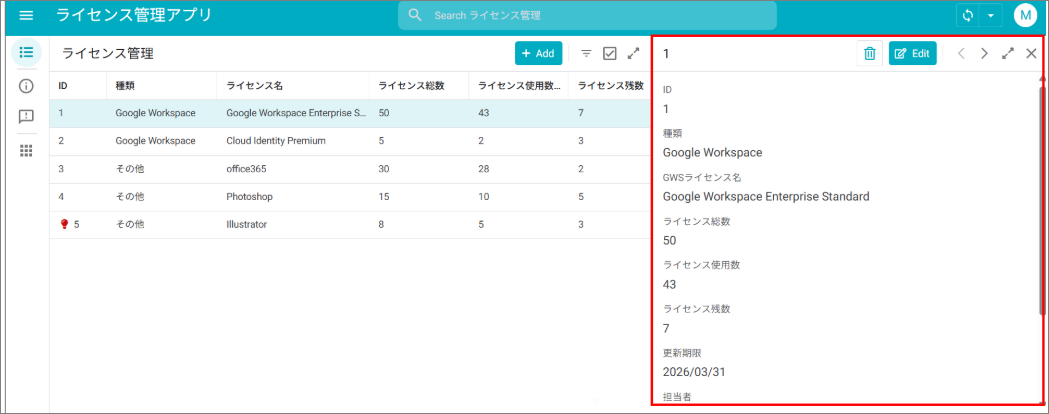1049x414 pixels.
Task: Sort by the ライセンス残数 column header
Action: 610,86
